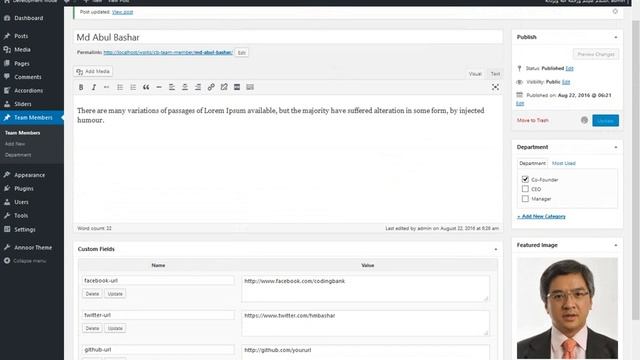The image size is (640, 360).
Task: Click the Update publish button
Action: 605,120
